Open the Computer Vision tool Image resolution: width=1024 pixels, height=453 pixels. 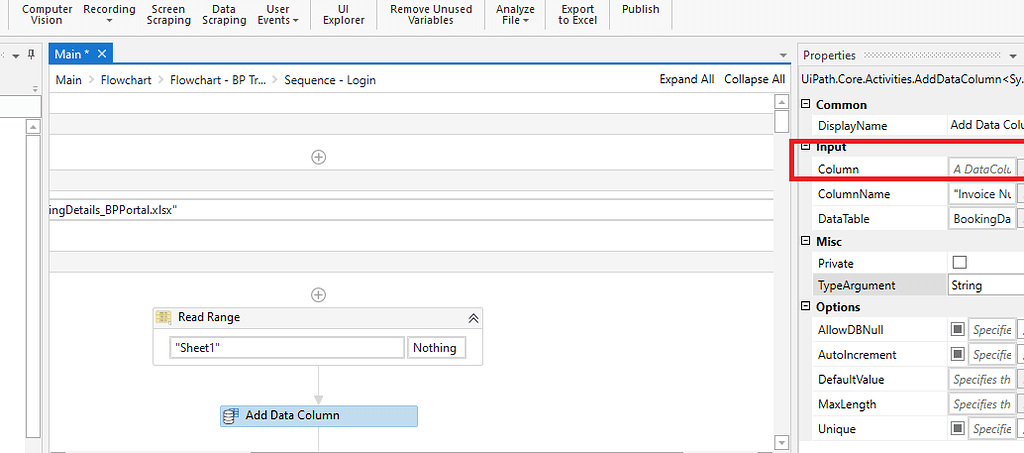click(x=47, y=14)
